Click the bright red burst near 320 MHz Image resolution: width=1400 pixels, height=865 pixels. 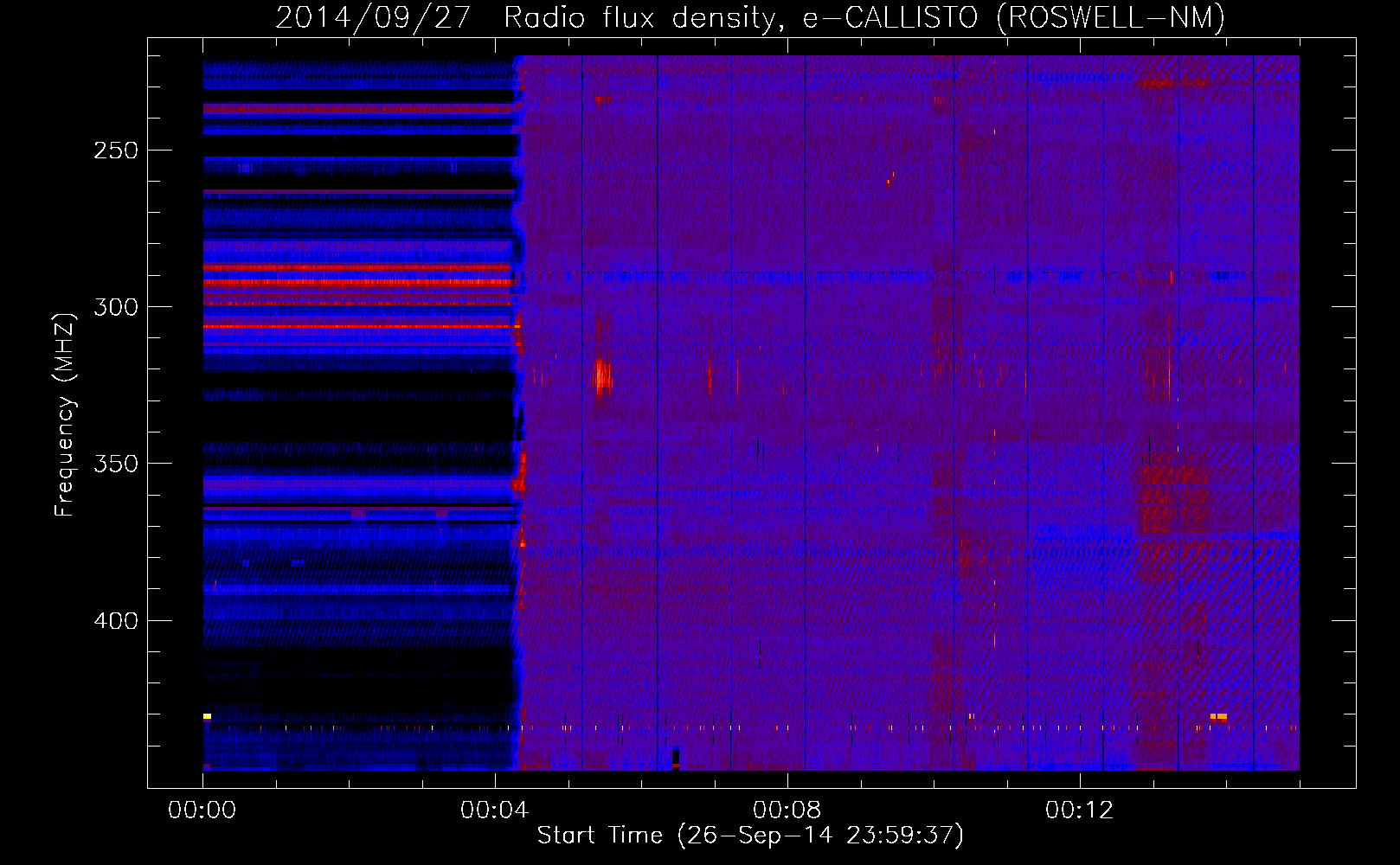pos(602,378)
